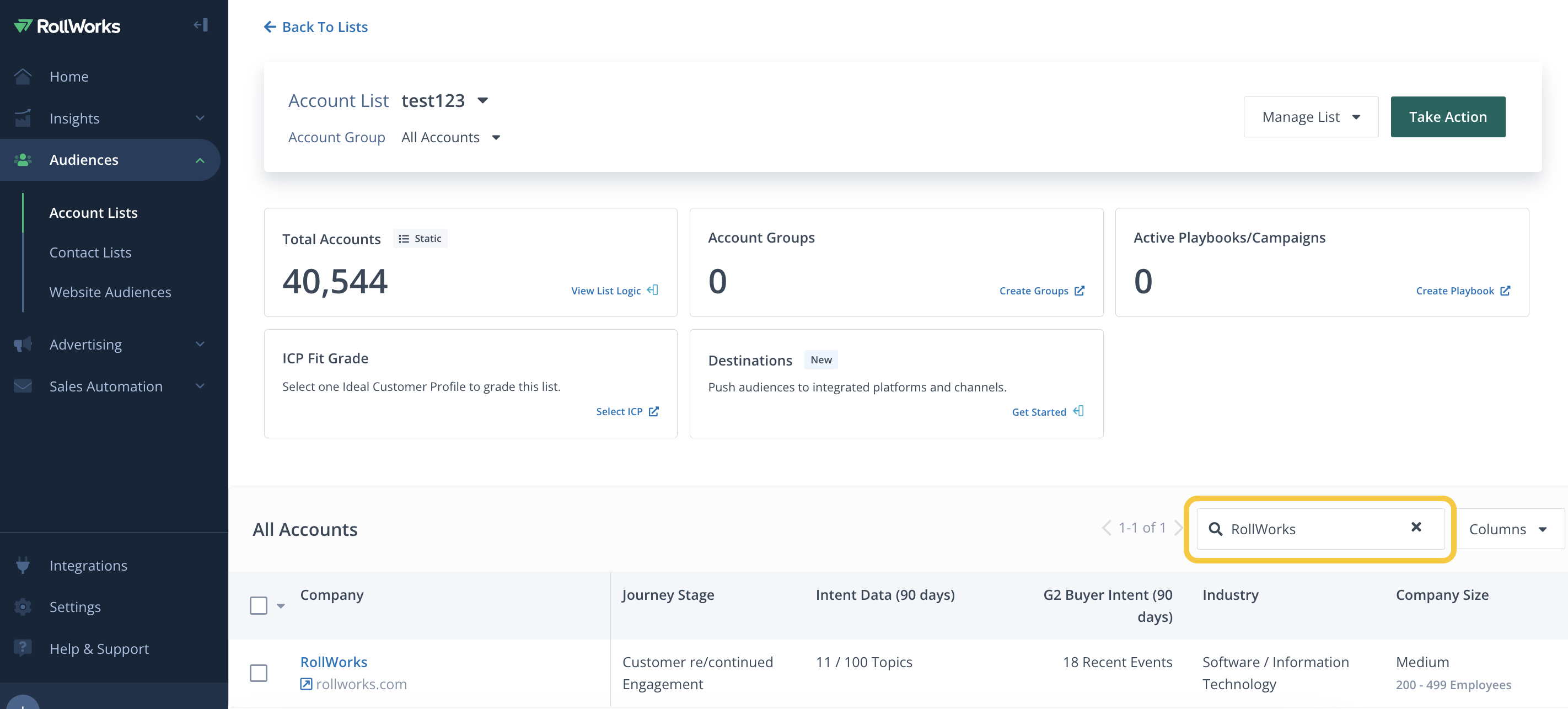Image resolution: width=1568 pixels, height=709 pixels.
Task: Collapse the sidebar with the arrow icon
Action: click(201, 25)
